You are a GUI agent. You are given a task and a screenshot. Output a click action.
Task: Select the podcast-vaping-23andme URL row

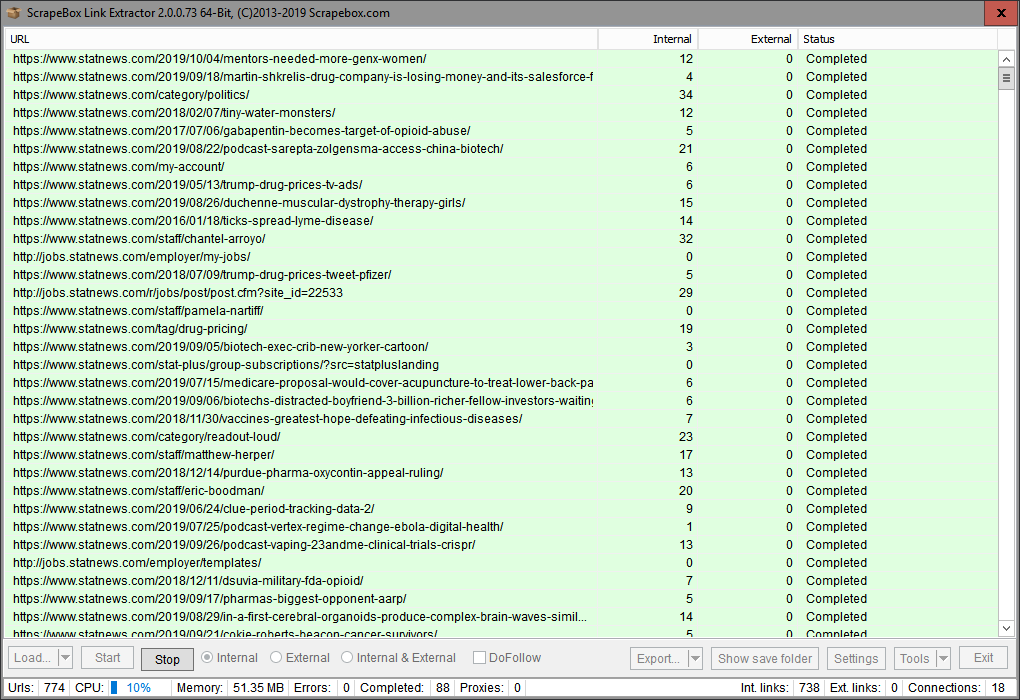[501, 545]
